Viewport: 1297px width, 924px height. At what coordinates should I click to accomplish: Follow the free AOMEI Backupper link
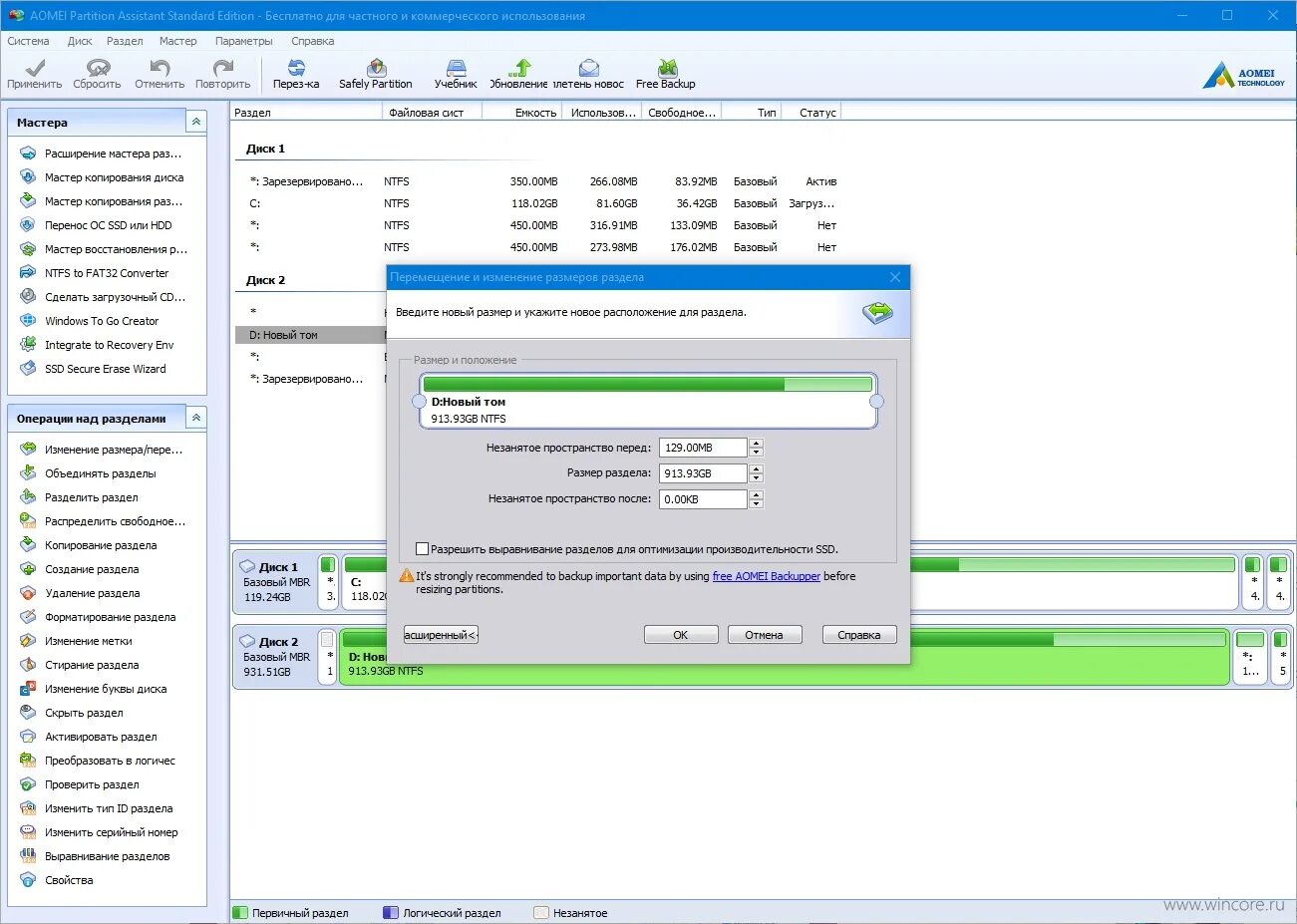(x=767, y=576)
